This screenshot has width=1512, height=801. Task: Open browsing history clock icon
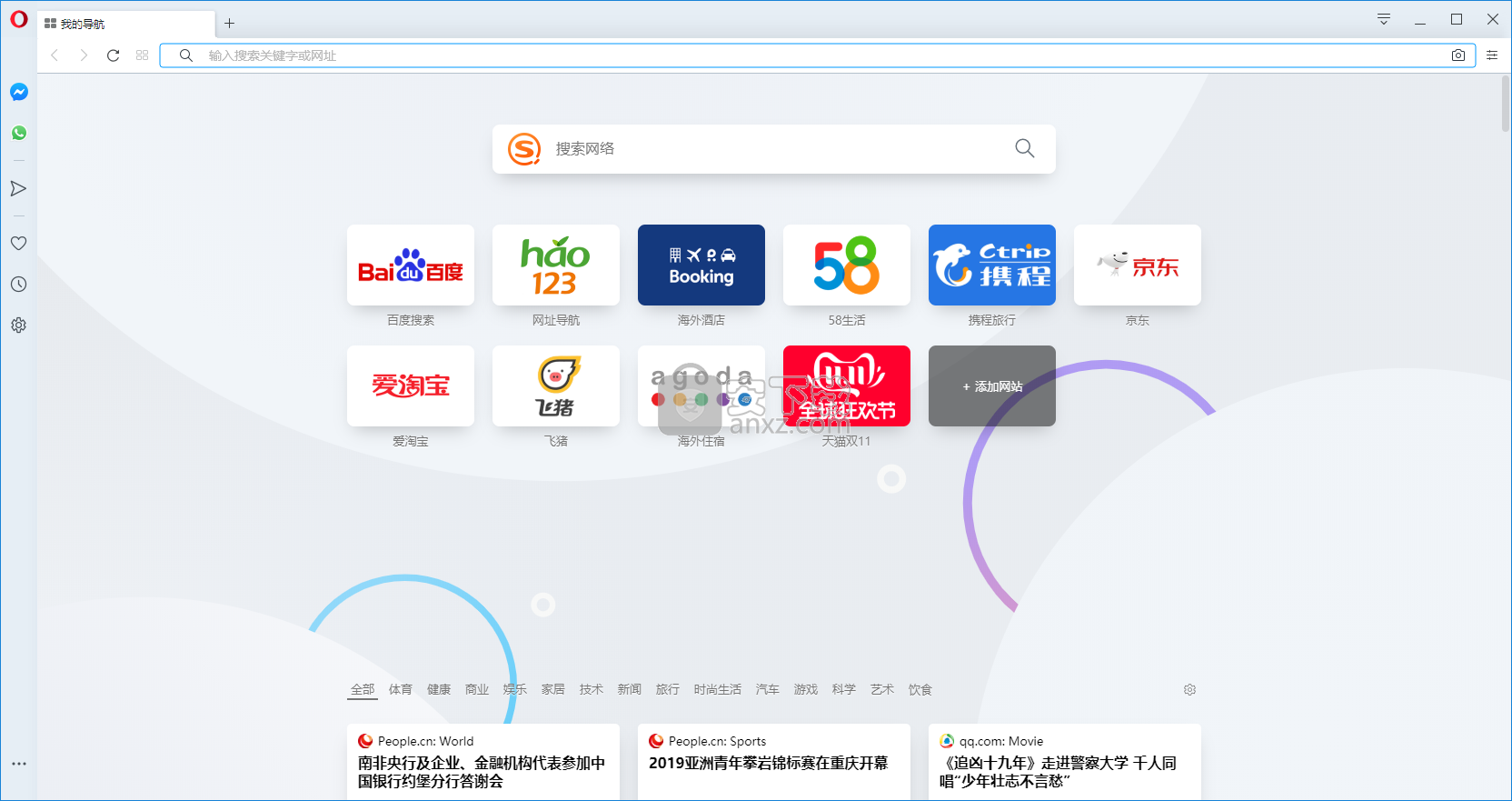coord(18,284)
